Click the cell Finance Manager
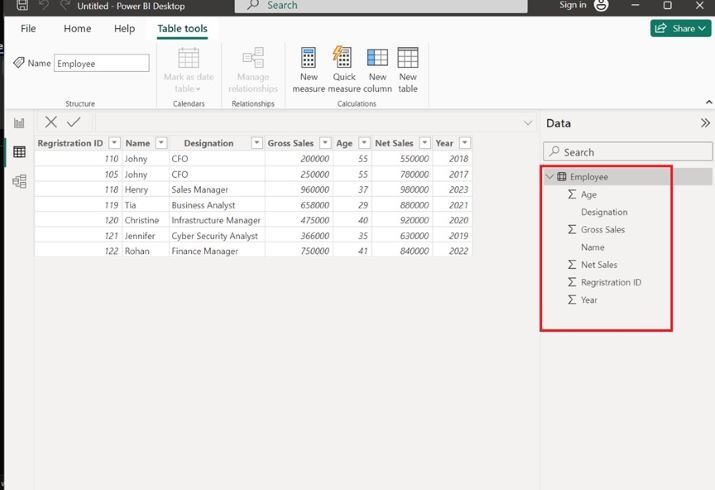 click(x=205, y=251)
